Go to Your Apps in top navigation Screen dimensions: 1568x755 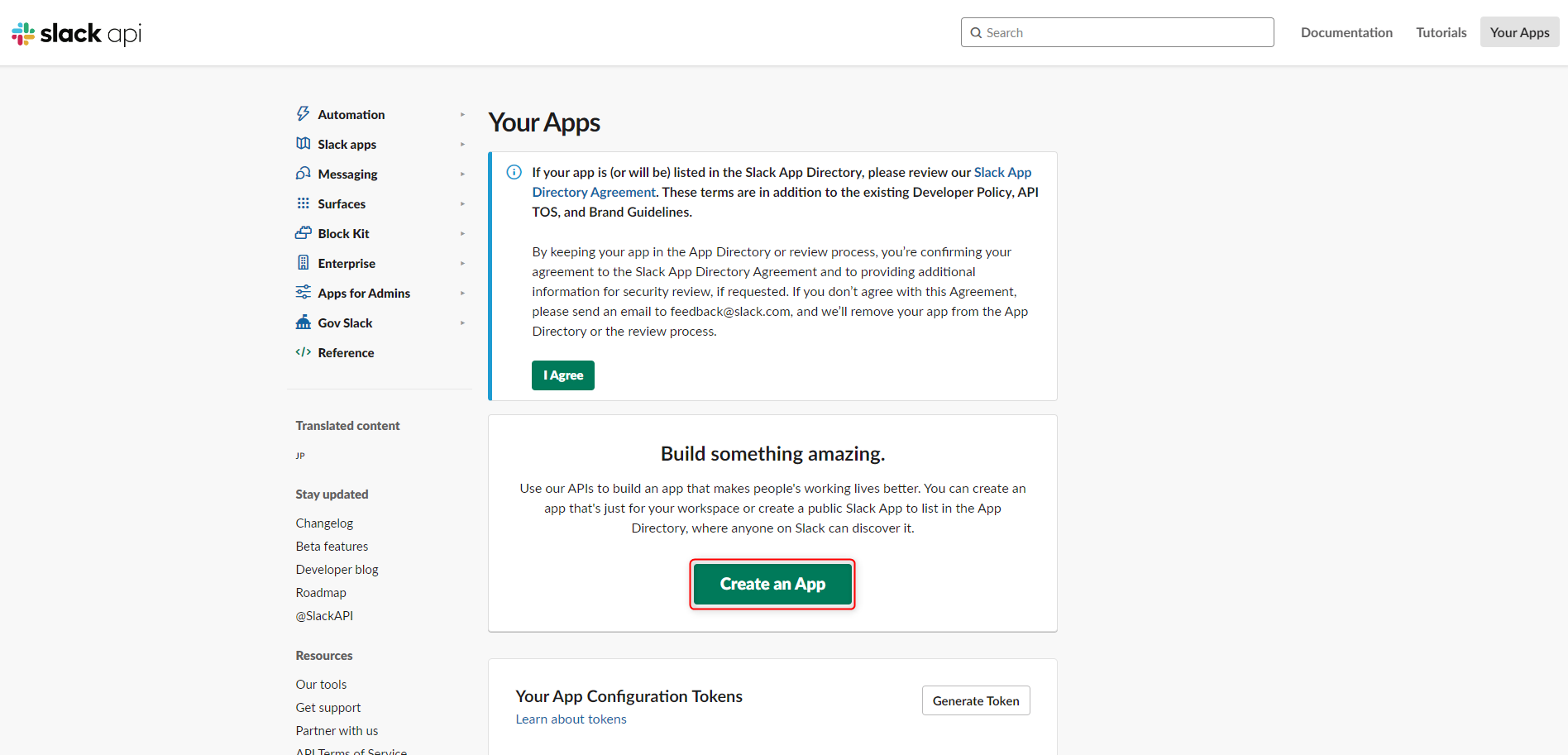tap(1519, 32)
